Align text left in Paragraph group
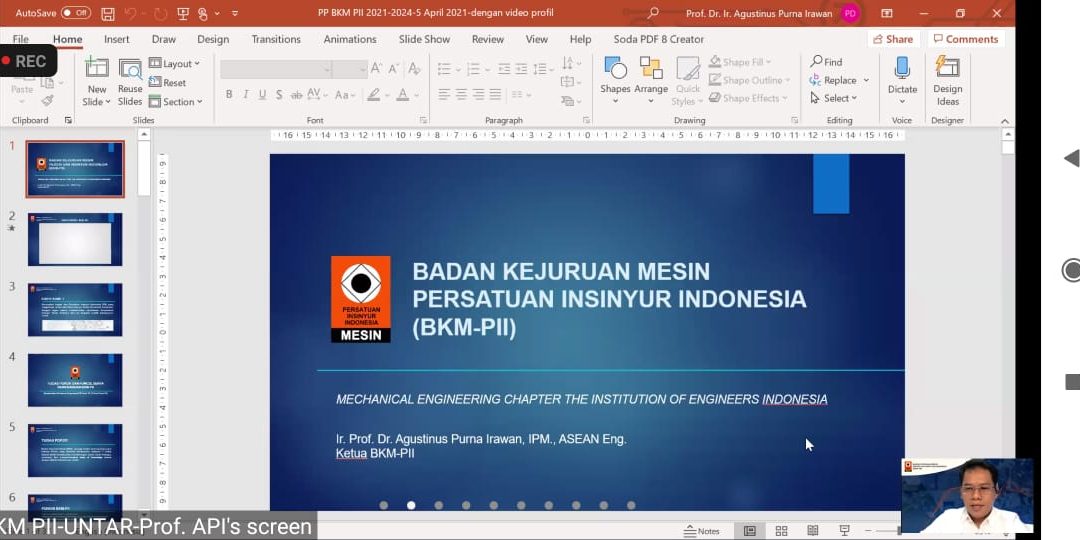Viewport: 1080px width, 540px height. pos(444,94)
